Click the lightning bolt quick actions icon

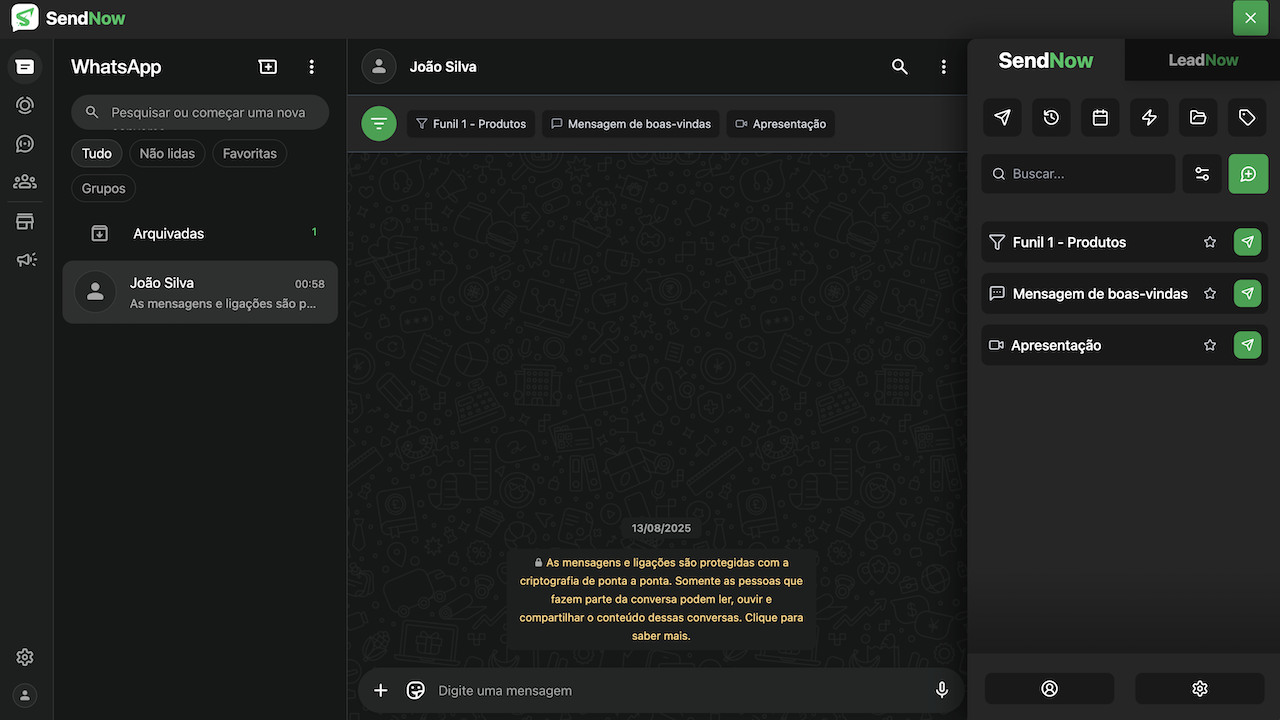(x=1149, y=118)
